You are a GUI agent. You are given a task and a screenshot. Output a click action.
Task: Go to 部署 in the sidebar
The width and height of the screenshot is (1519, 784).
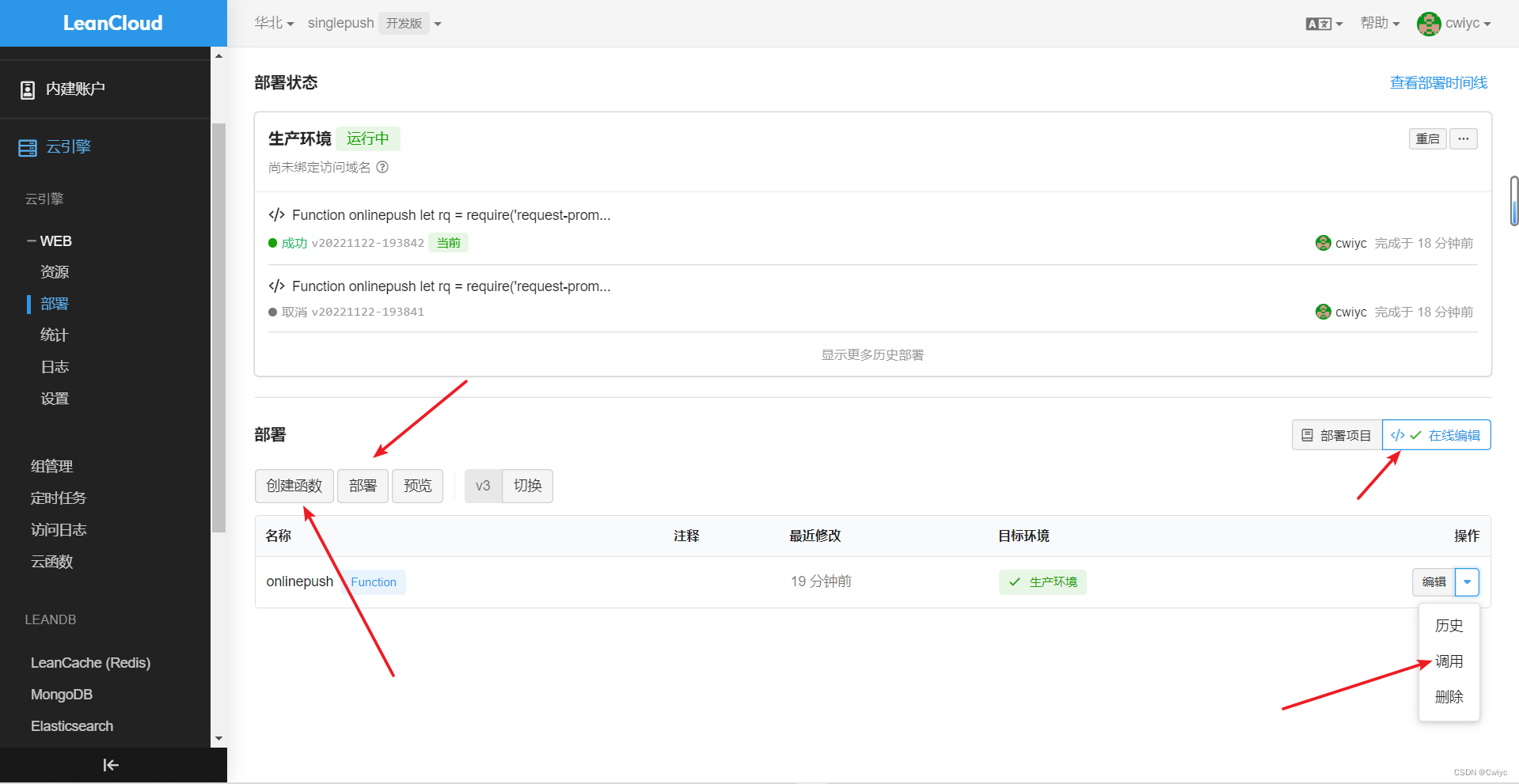pos(55,304)
